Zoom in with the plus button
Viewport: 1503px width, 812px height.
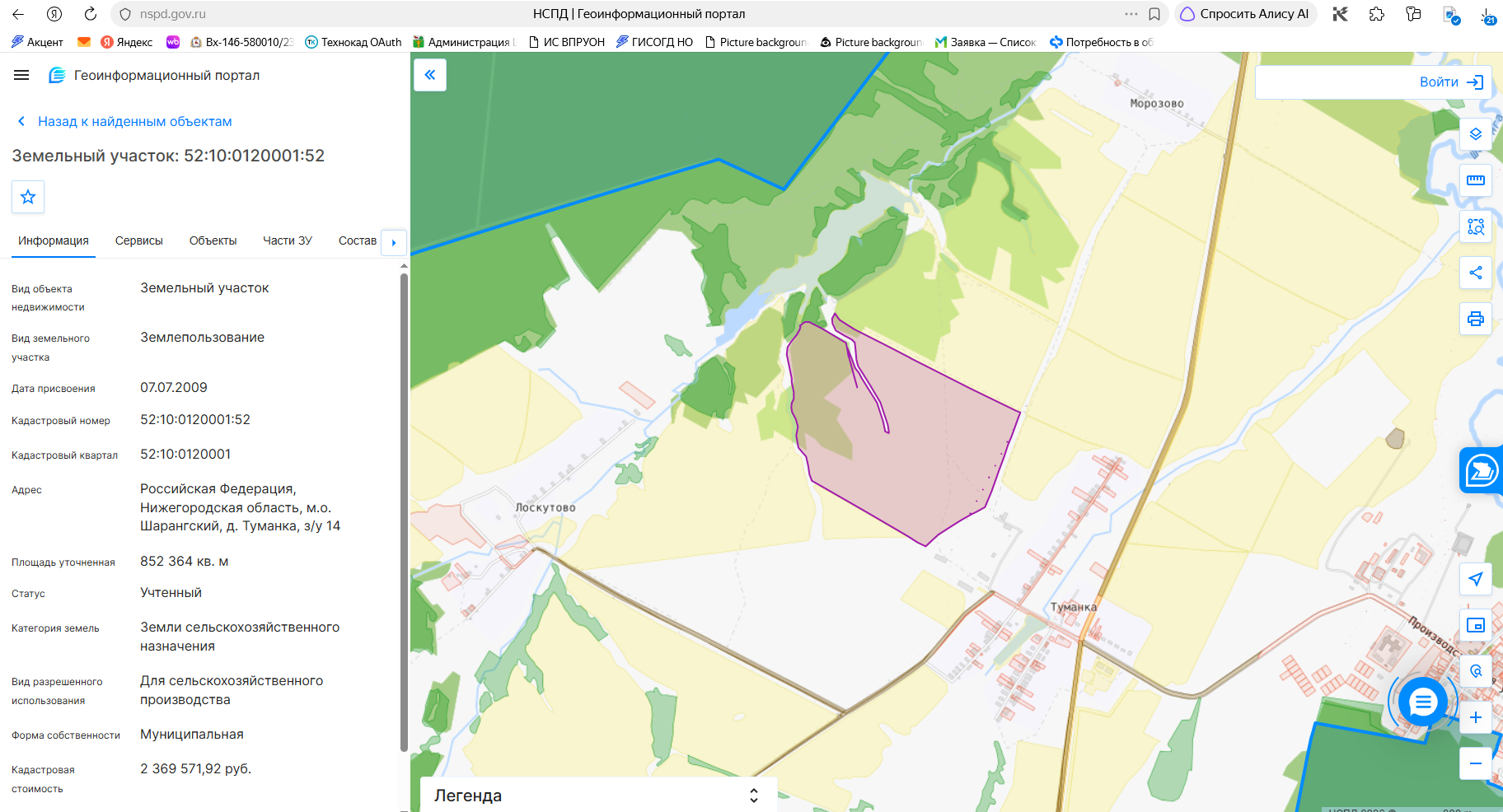[x=1475, y=717]
